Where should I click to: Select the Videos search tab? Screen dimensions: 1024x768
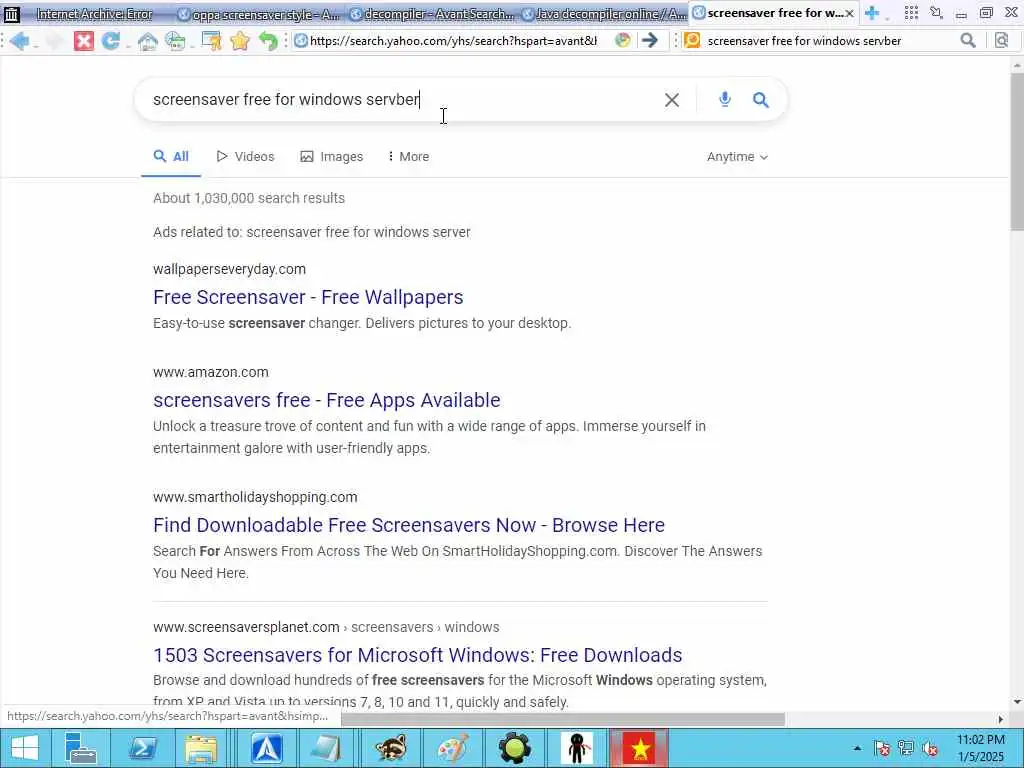point(246,157)
